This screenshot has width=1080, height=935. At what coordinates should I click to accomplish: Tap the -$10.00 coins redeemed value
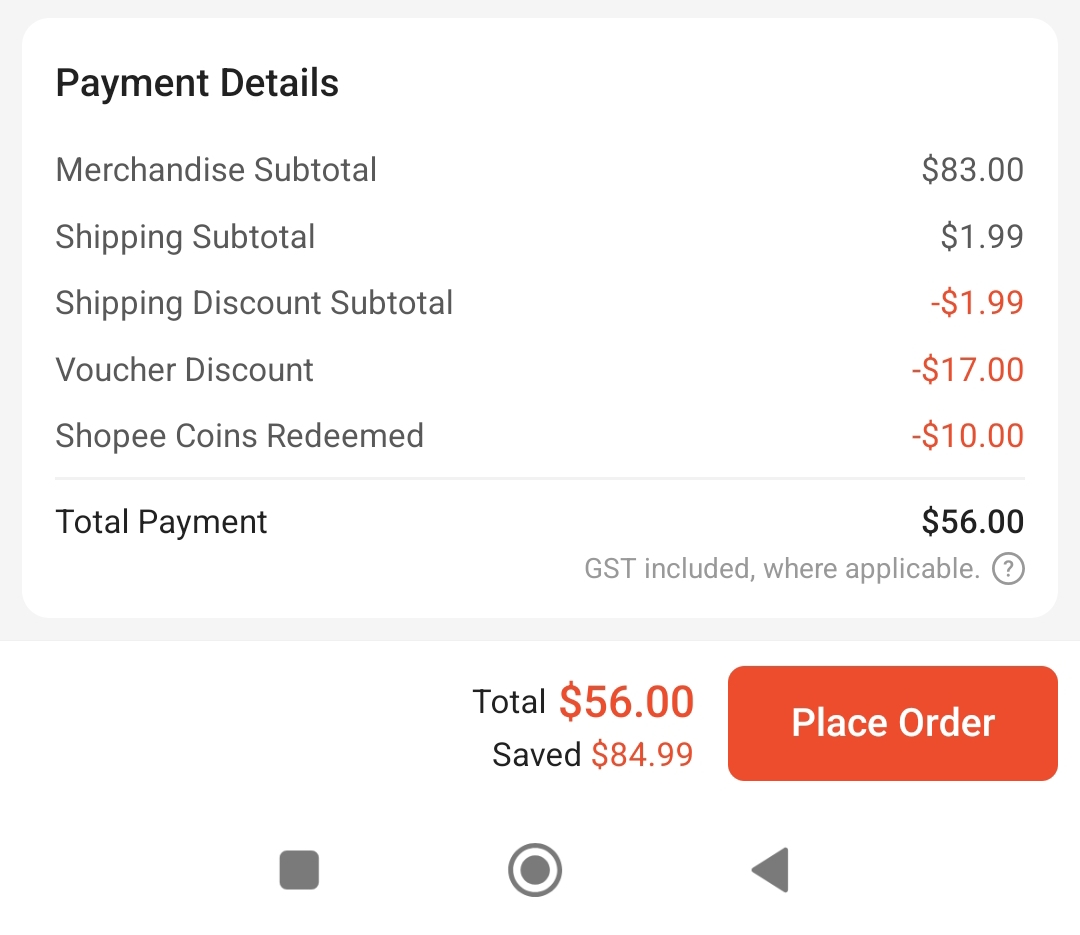[967, 436]
